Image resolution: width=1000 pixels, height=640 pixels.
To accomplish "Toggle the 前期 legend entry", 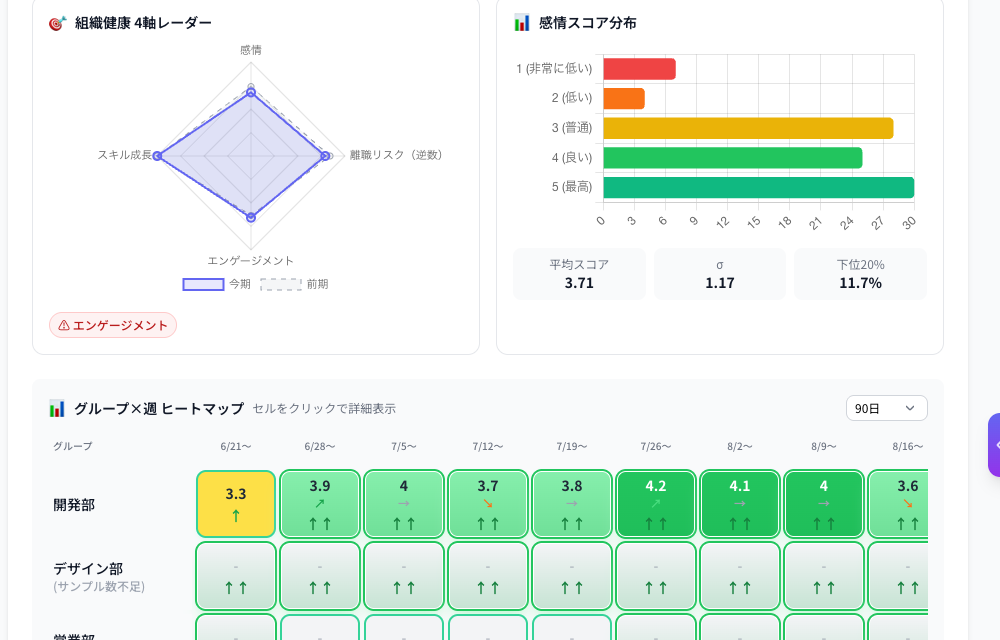I will pyautogui.click(x=295, y=284).
